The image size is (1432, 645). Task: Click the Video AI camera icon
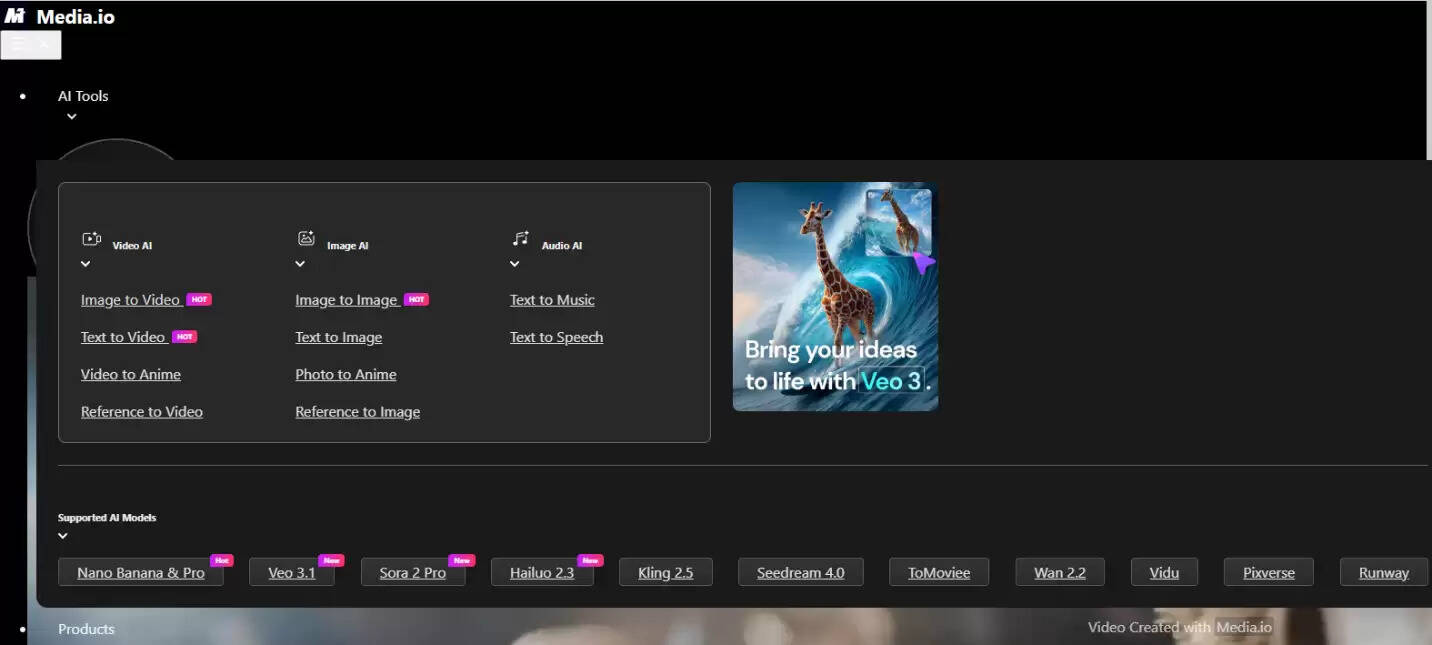(92, 239)
